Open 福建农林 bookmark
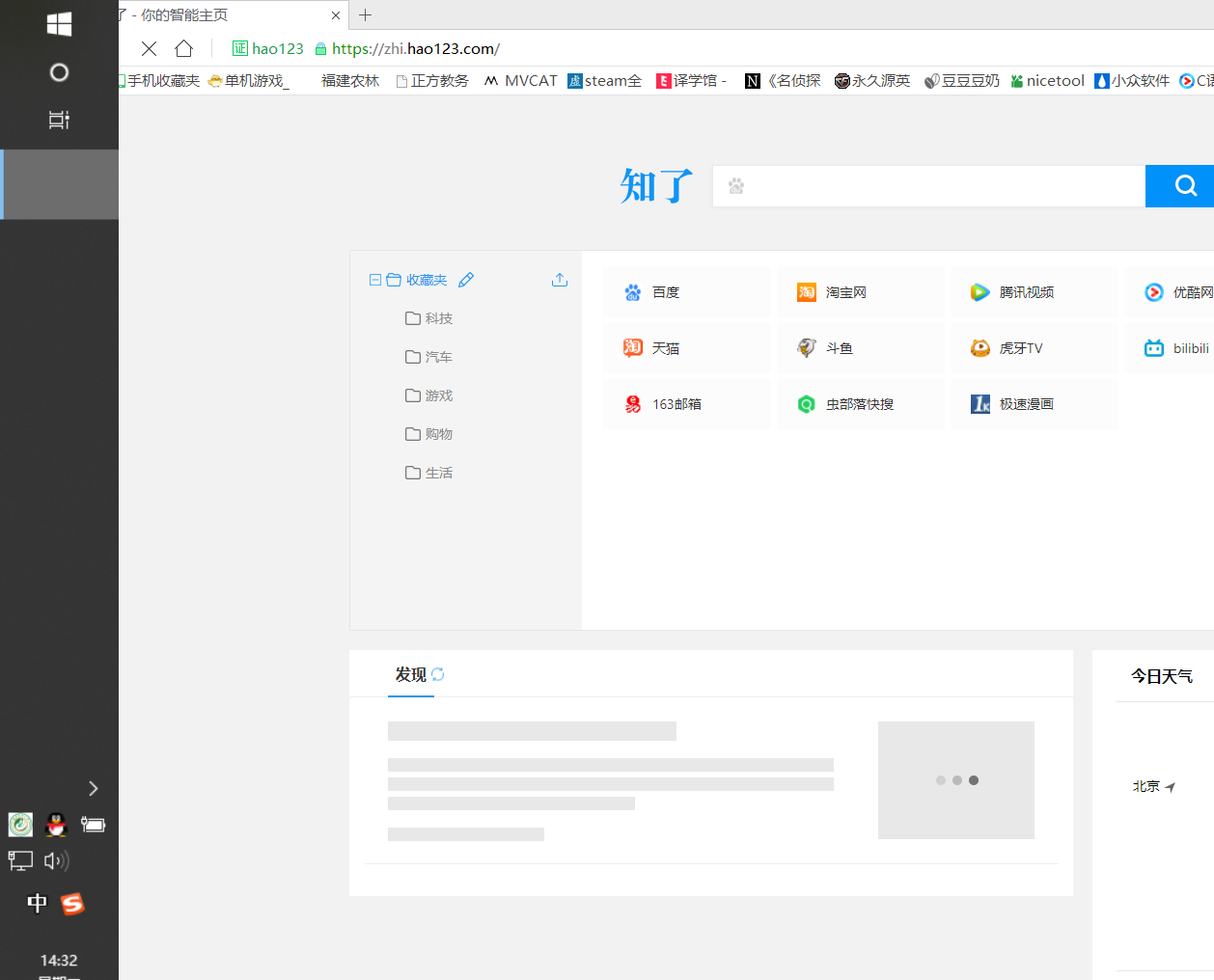The height and width of the screenshot is (980, 1214). [350, 81]
